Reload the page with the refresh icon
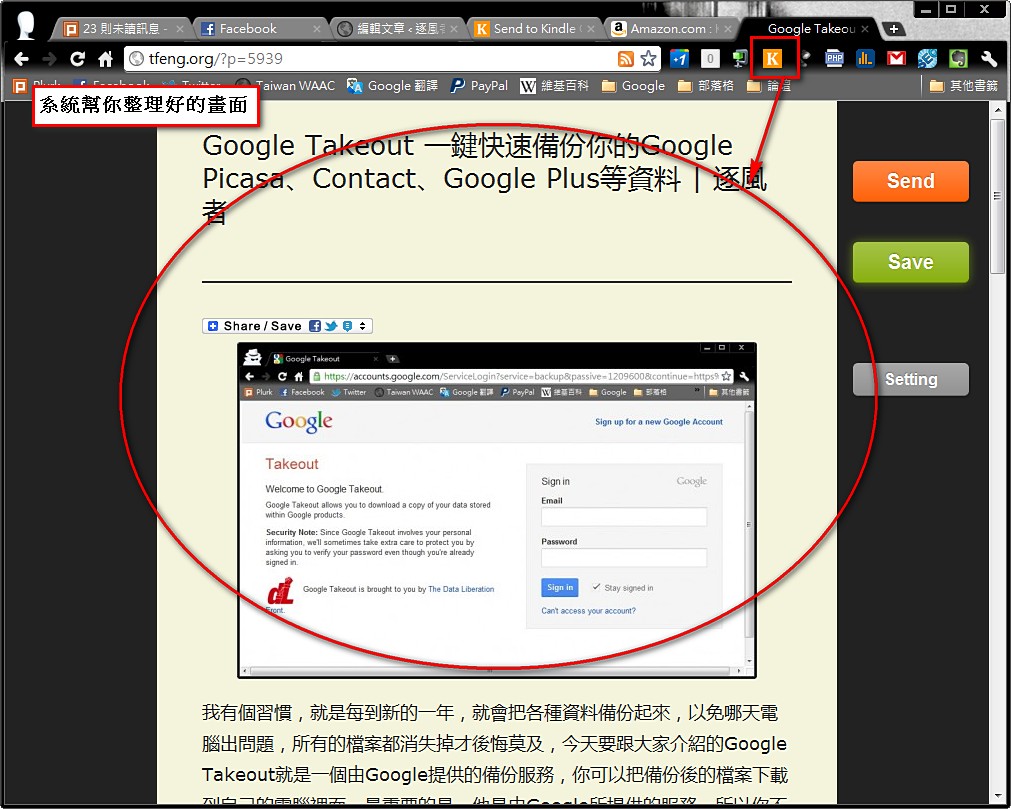Viewport: 1011px width, 809px height. pyautogui.click(x=77, y=59)
